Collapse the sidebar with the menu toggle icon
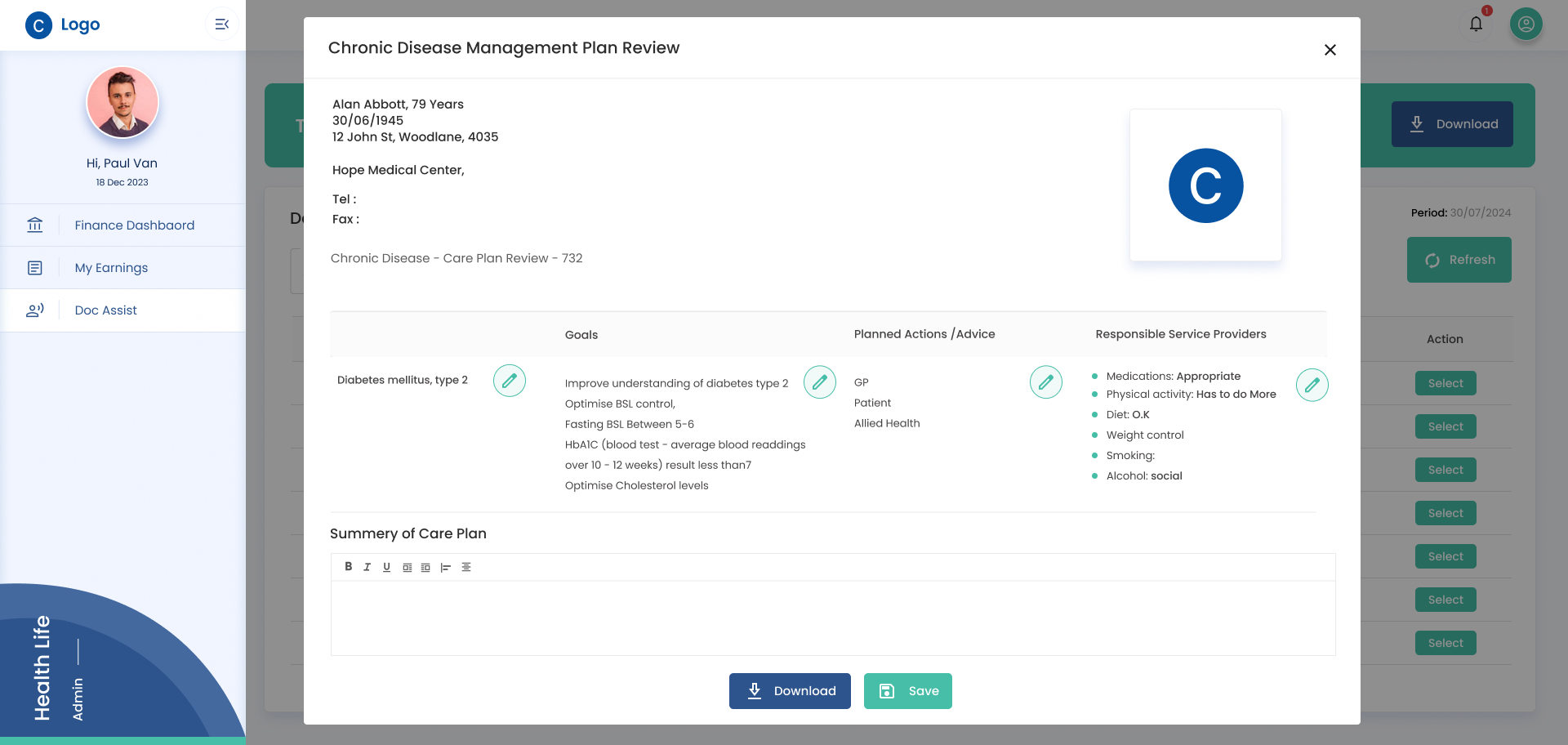The height and width of the screenshot is (745, 1568). 222,25
